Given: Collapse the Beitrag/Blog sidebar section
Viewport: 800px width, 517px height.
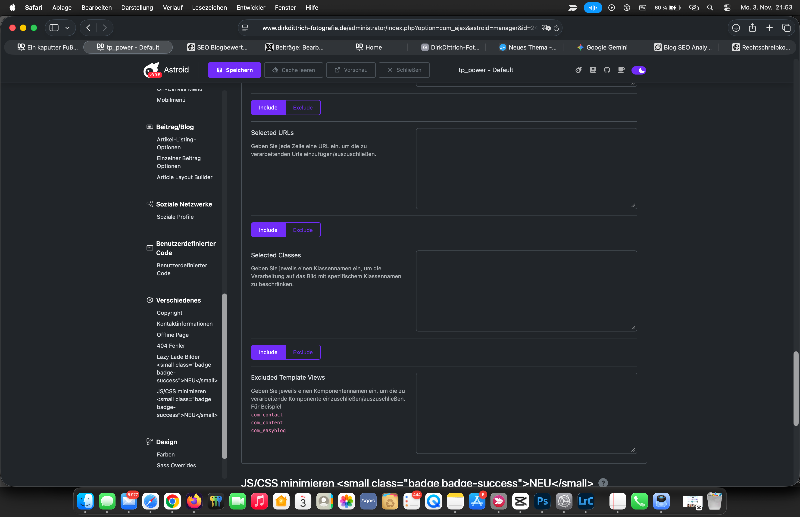Looking at the screenshot, I should coord(174,127).
